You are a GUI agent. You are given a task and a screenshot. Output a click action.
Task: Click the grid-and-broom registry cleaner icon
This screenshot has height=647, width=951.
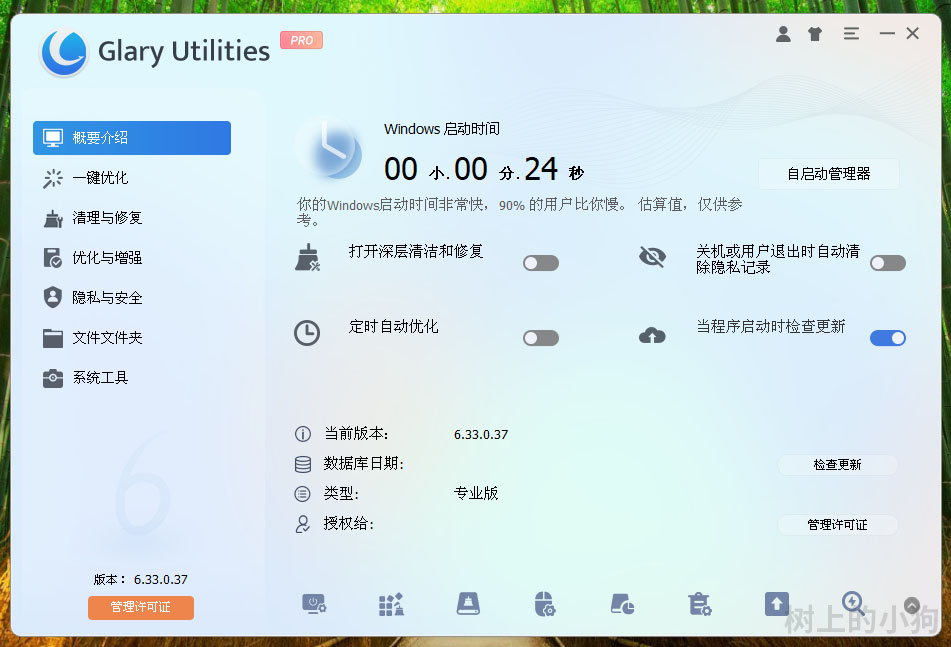[x=391, y=604]
